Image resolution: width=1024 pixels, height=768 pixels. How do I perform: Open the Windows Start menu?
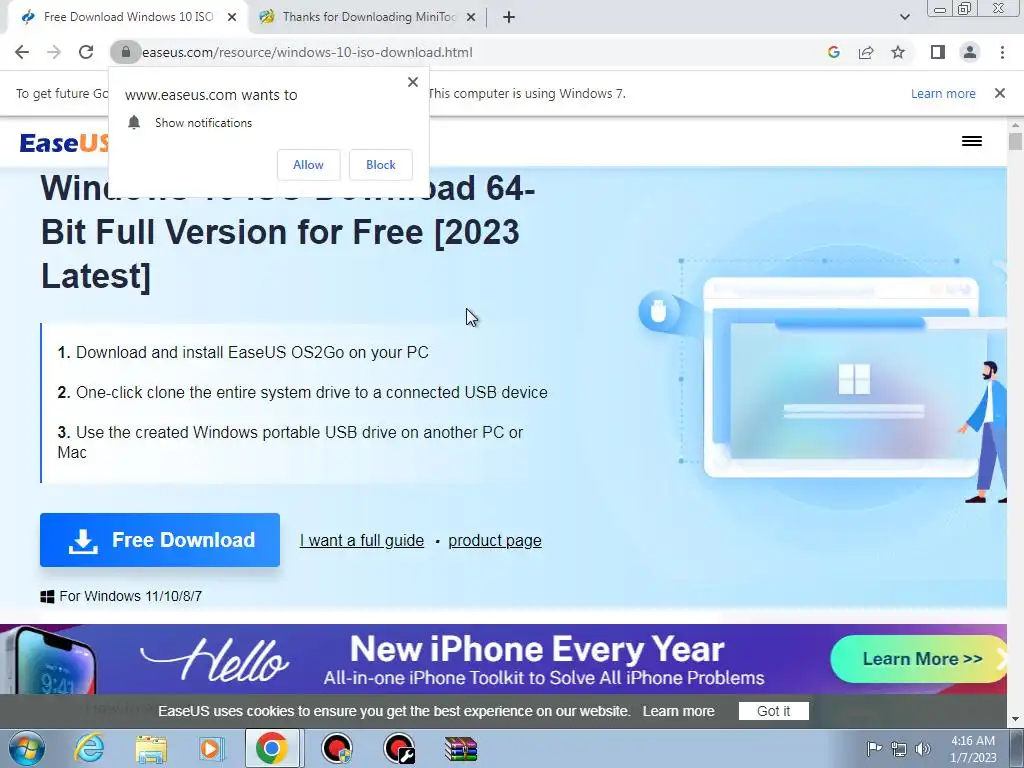tap(27, 748)
